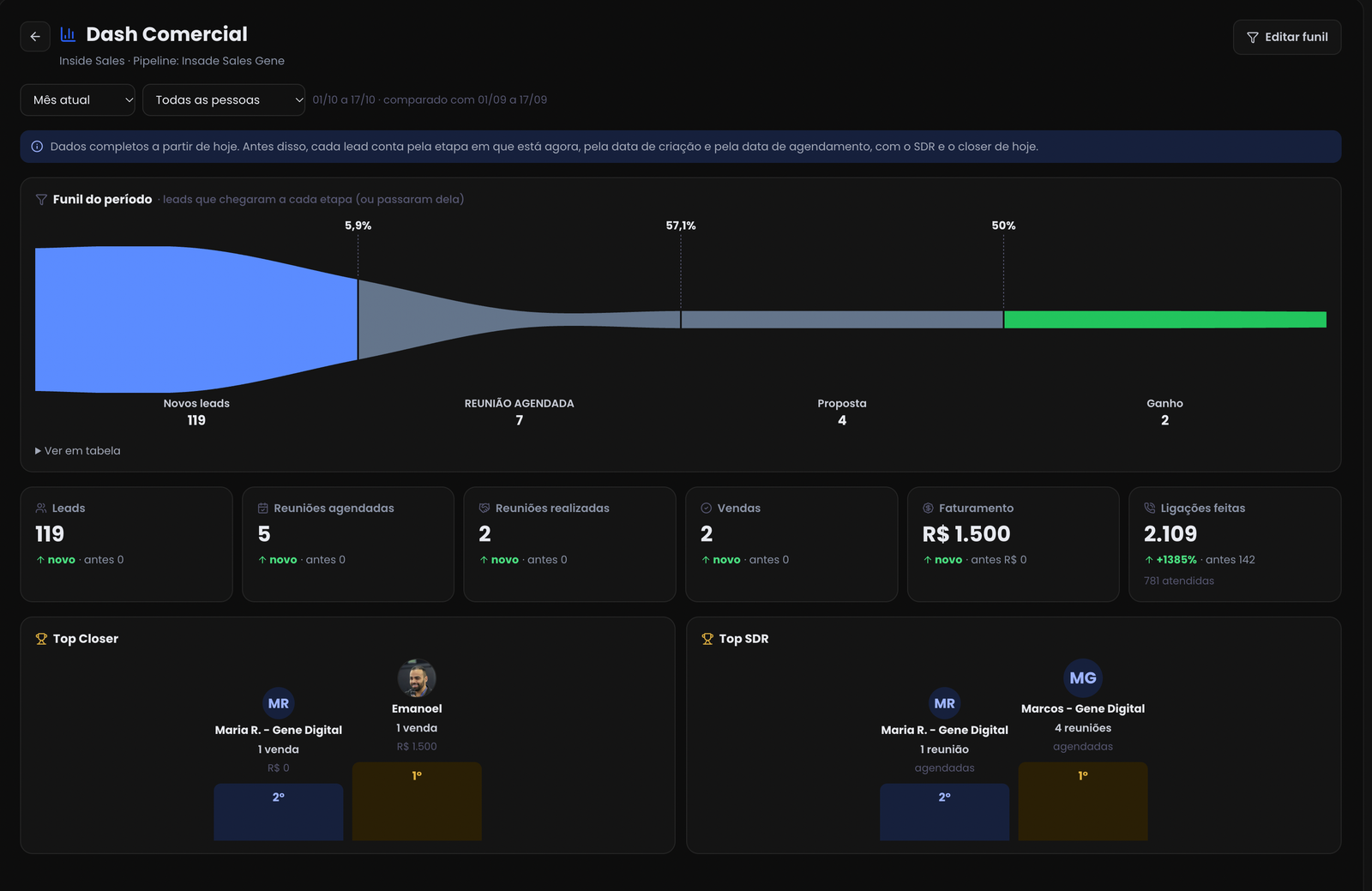
Task: Click the back arrow button
Action: coord(35,36)
